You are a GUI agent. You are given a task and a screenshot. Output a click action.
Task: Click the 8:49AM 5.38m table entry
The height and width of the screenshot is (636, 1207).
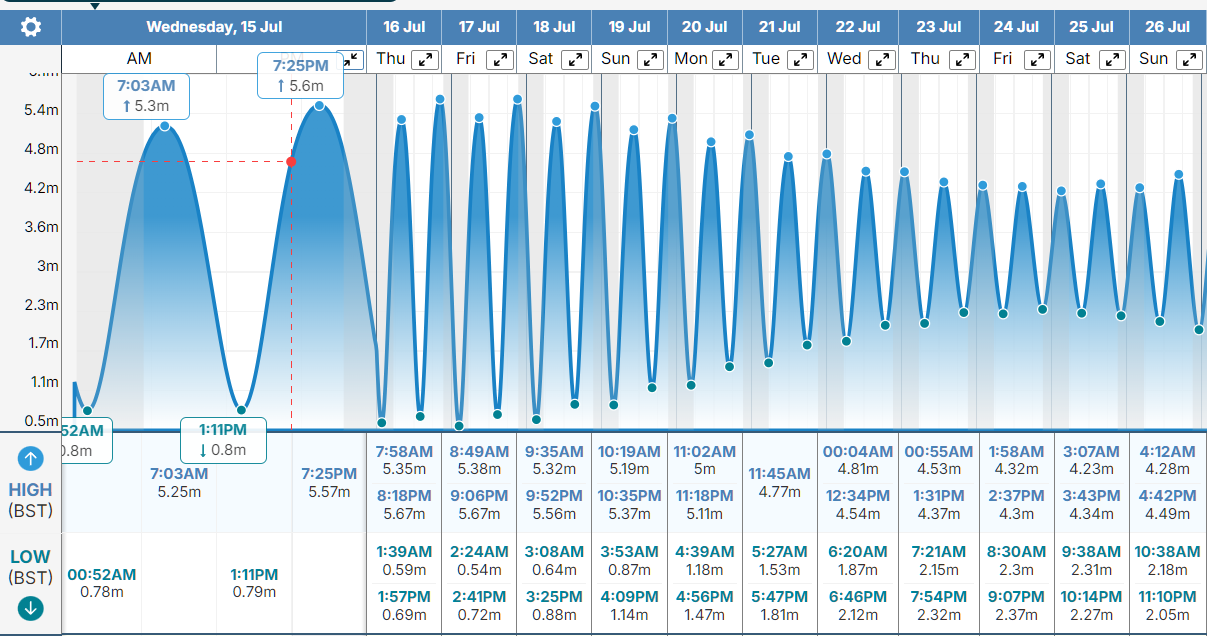(x=479, y=460)
